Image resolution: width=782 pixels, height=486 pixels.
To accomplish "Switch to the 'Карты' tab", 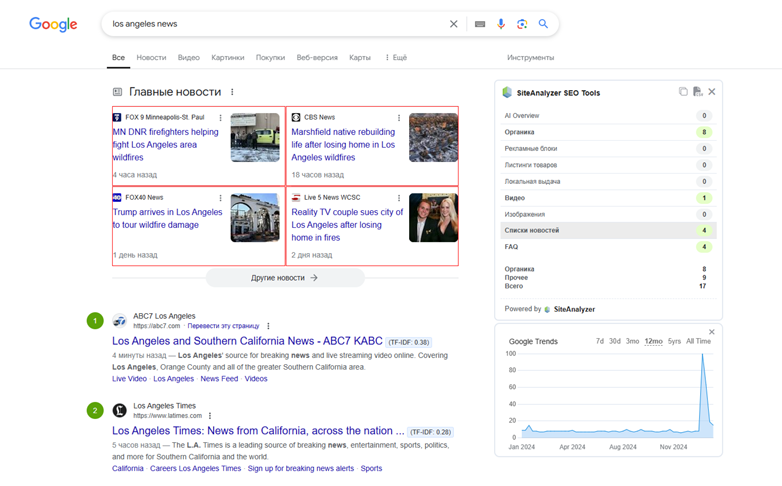I will point(360,57).
